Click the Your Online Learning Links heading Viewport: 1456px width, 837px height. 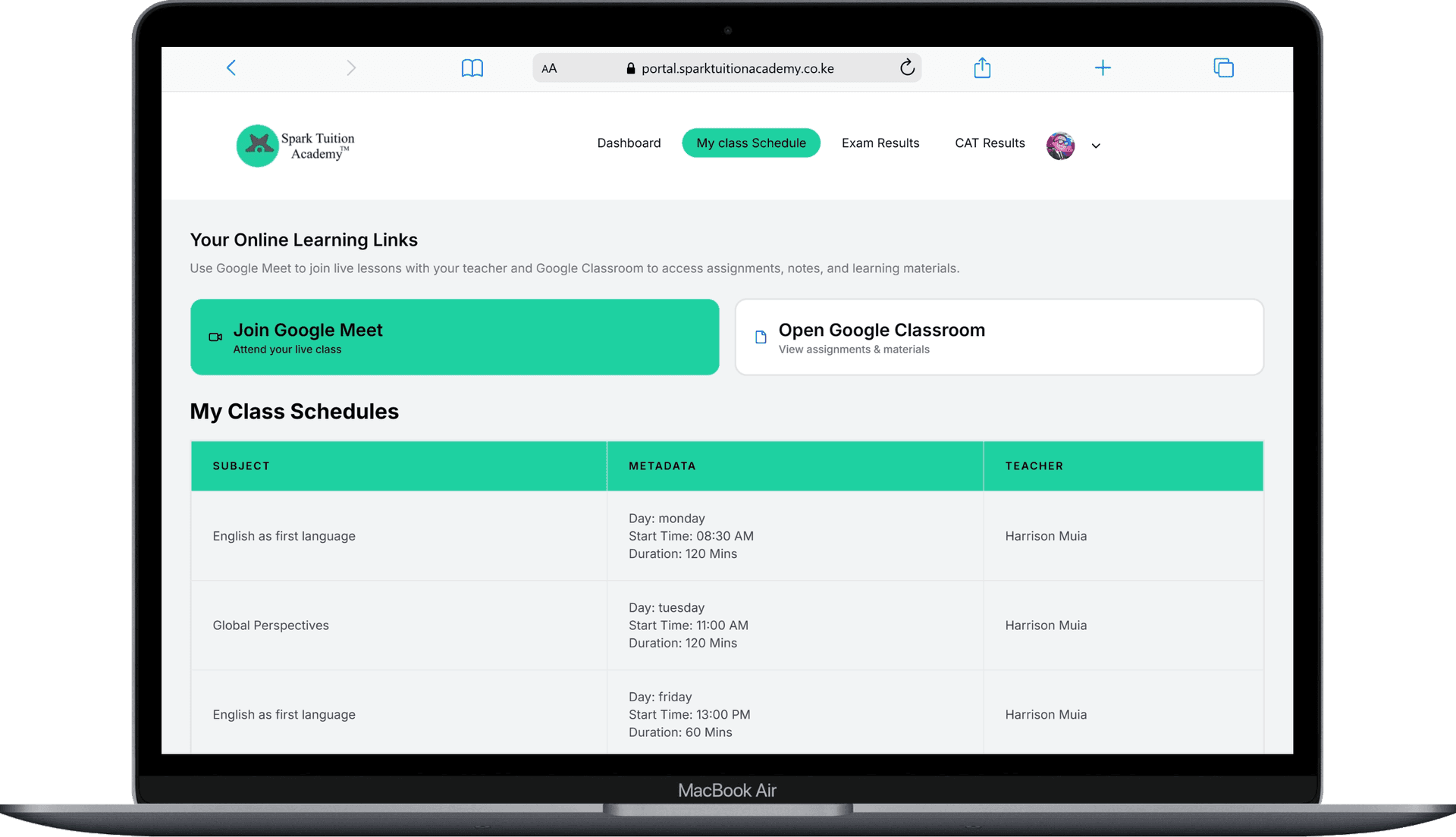(x=303, y=240)
